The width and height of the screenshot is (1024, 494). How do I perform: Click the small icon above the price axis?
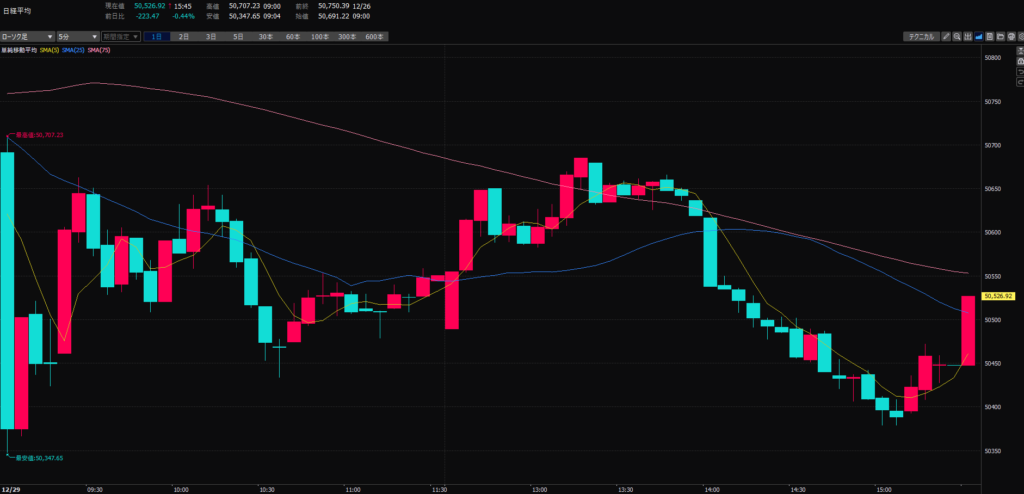click(1019, 50)
